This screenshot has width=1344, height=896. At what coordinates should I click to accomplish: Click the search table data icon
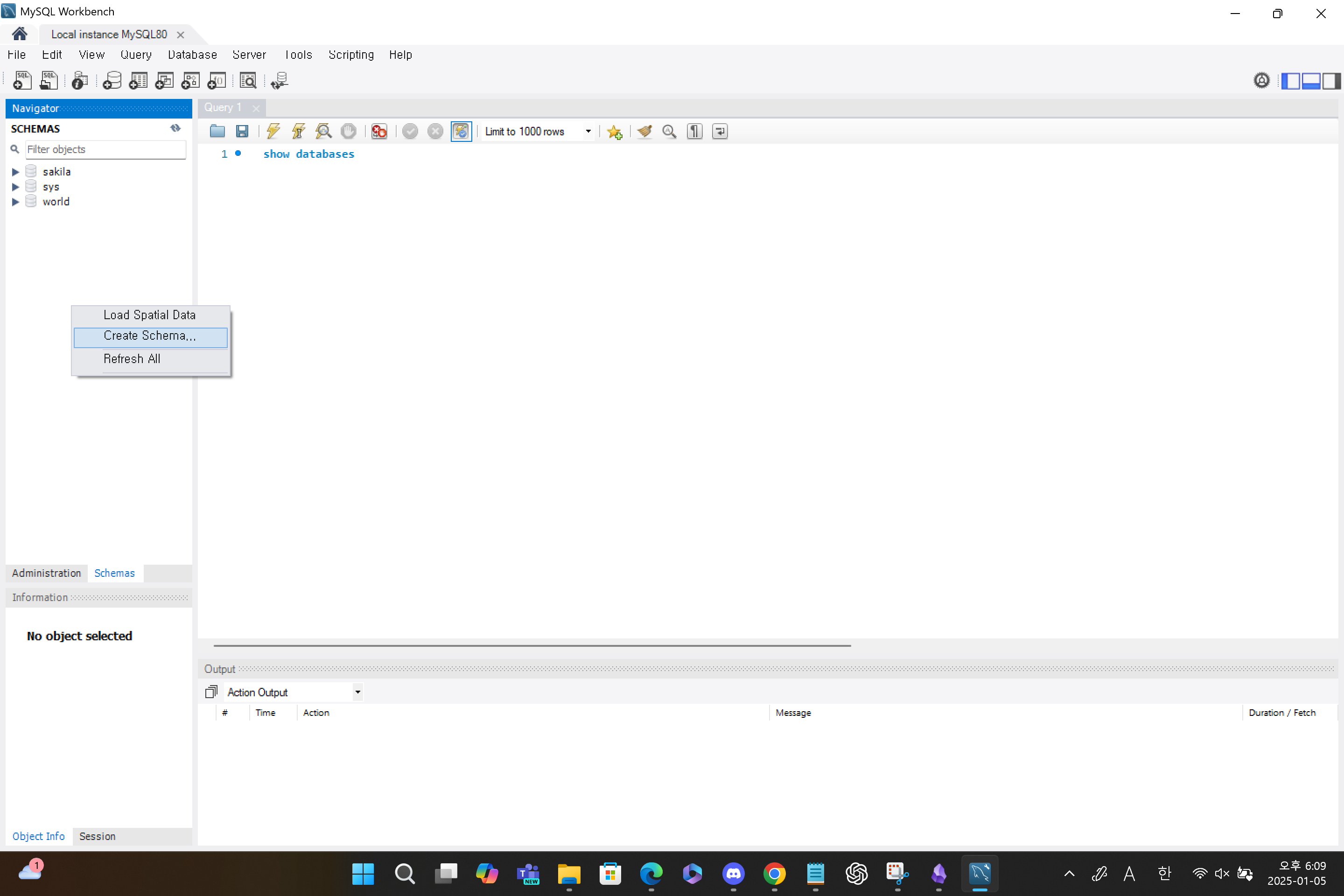click(248, 81)
